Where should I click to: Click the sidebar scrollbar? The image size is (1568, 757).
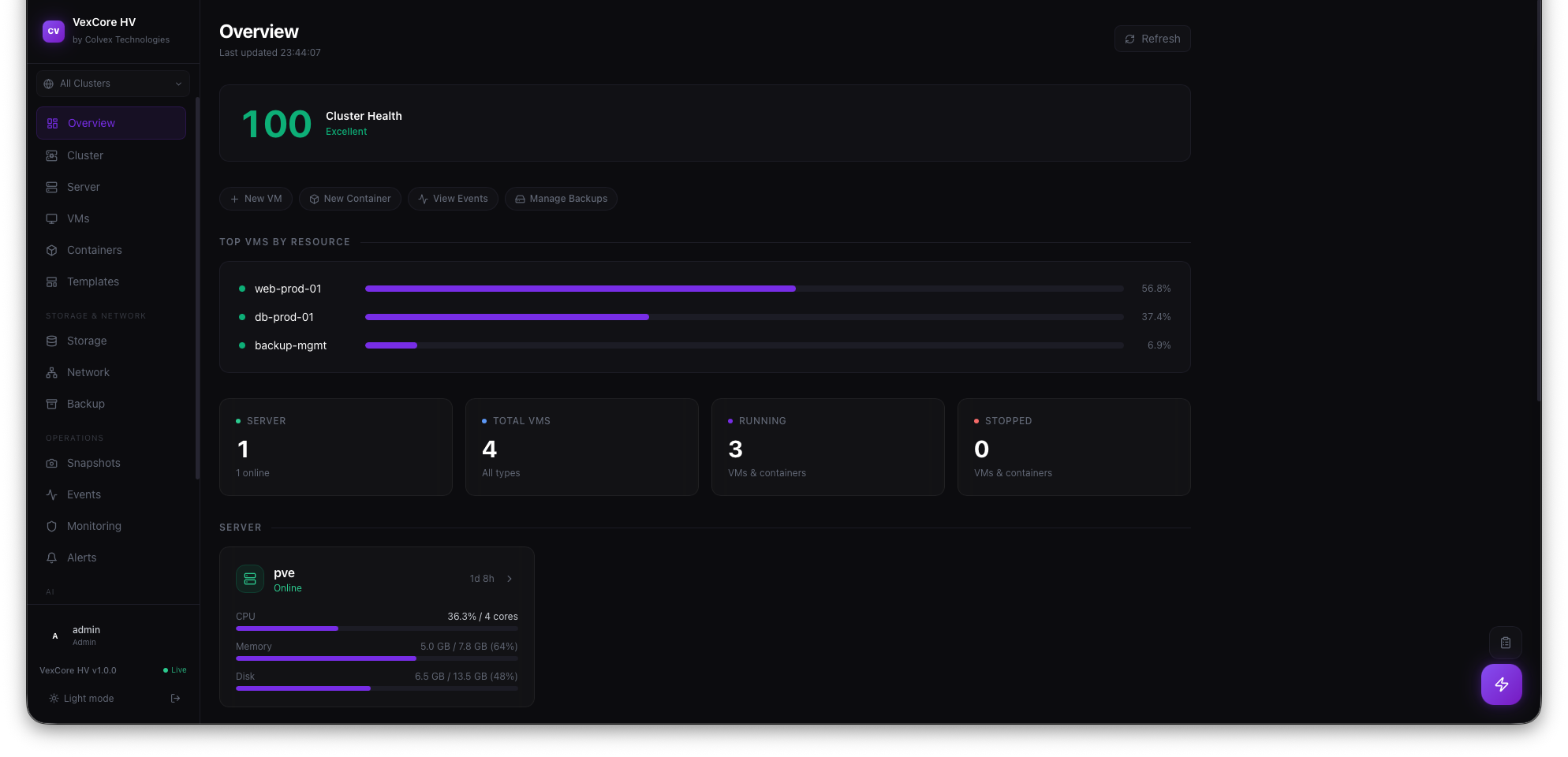[x=197, y=289]
